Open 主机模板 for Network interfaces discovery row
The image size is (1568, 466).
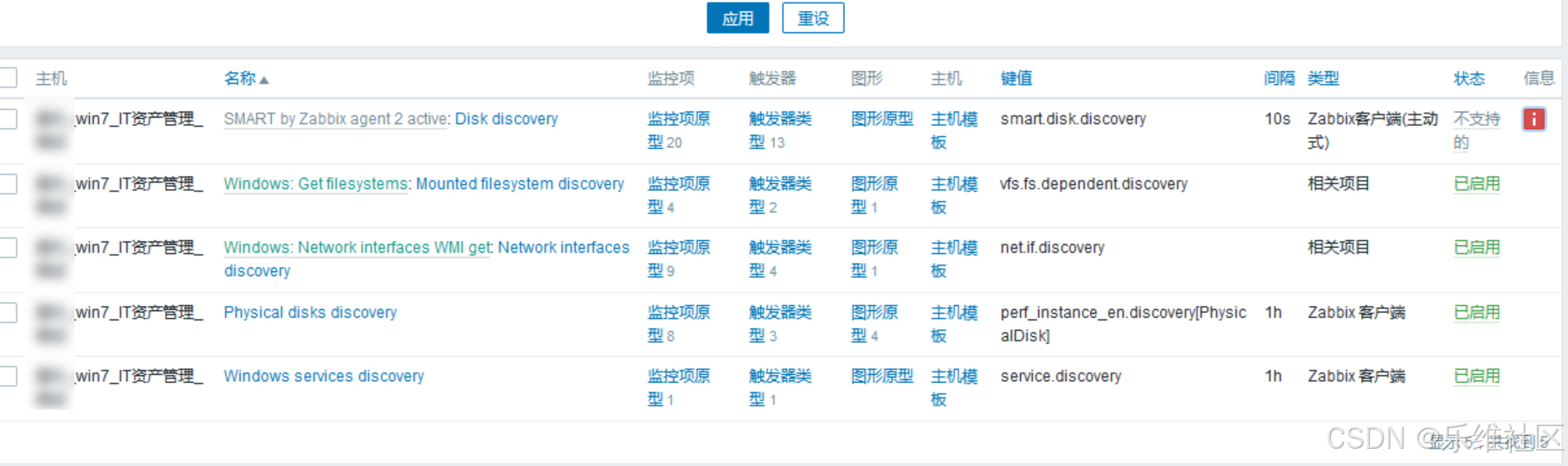point(954,259)
